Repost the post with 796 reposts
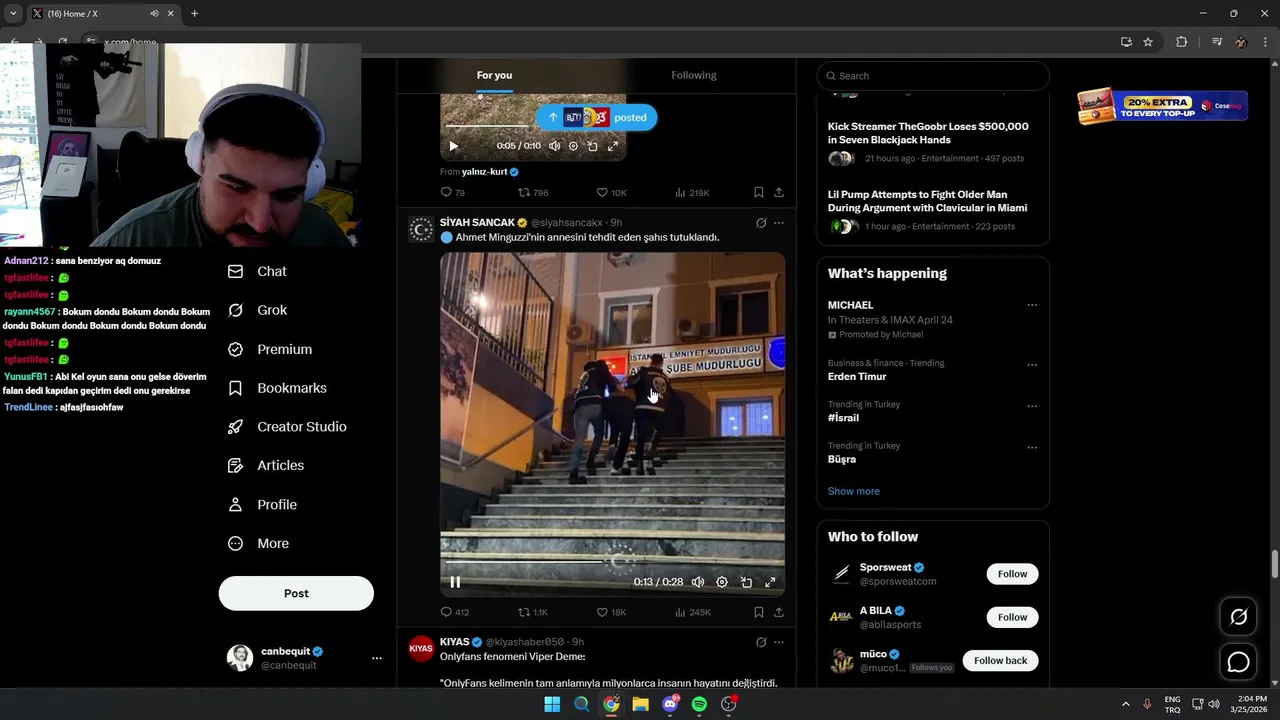The height and width of the screenshot is (720, 1280). [533, 192]
